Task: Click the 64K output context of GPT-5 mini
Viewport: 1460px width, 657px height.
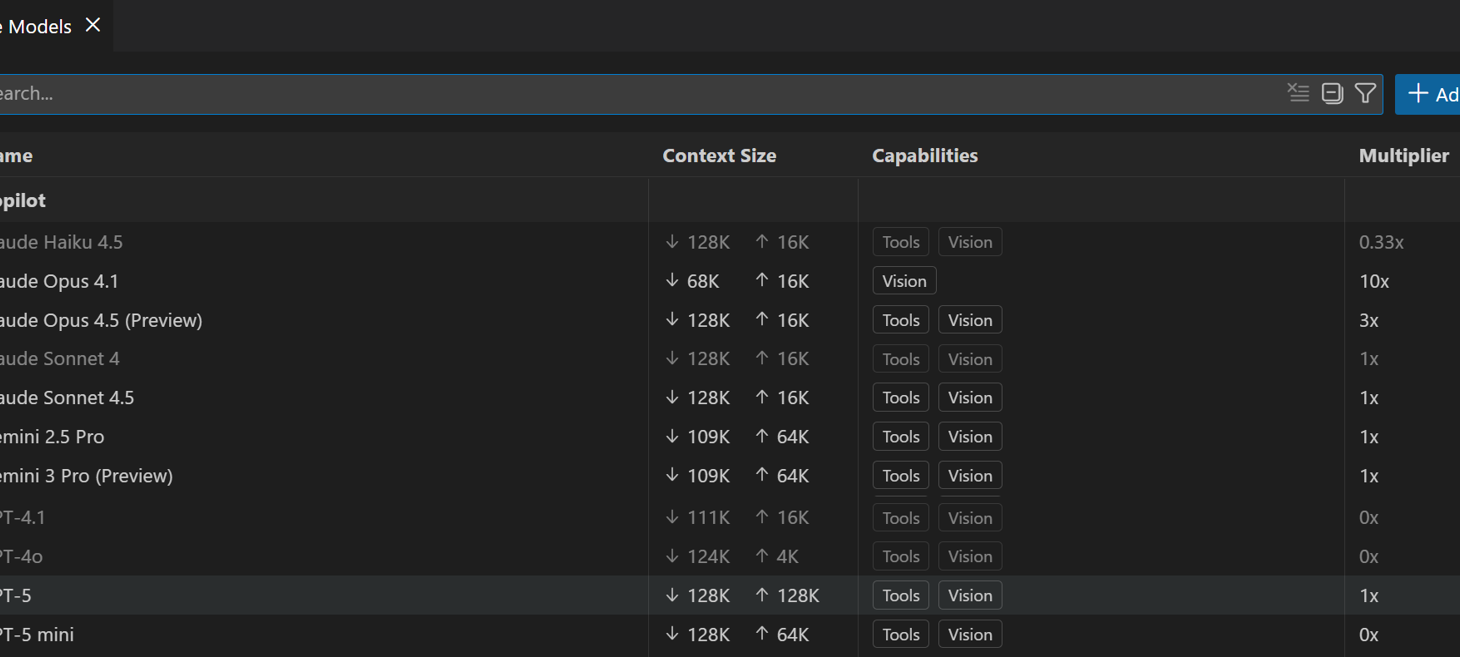Action: (x=782, y=634)
